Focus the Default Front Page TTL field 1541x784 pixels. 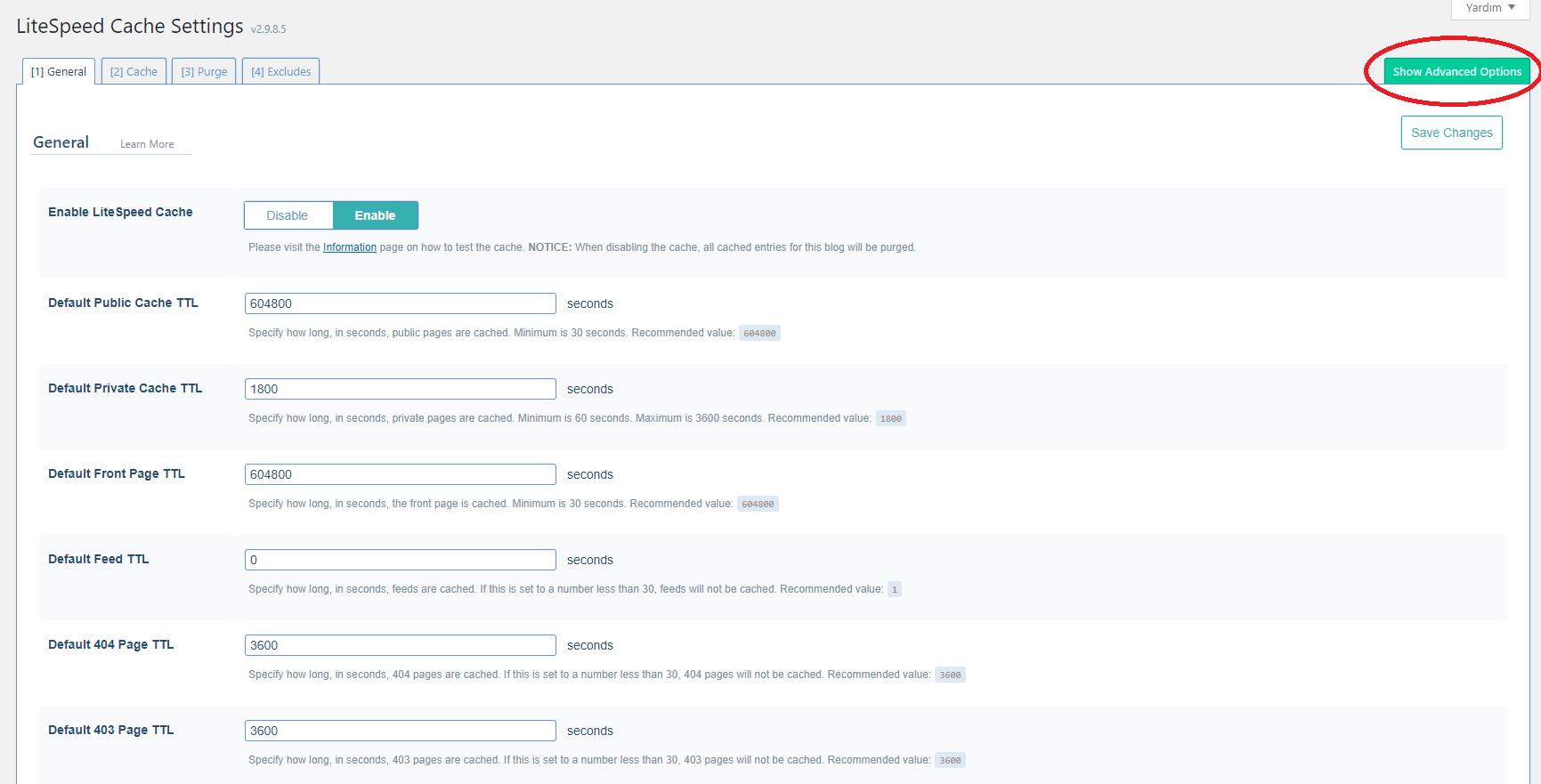pos(401,474)
